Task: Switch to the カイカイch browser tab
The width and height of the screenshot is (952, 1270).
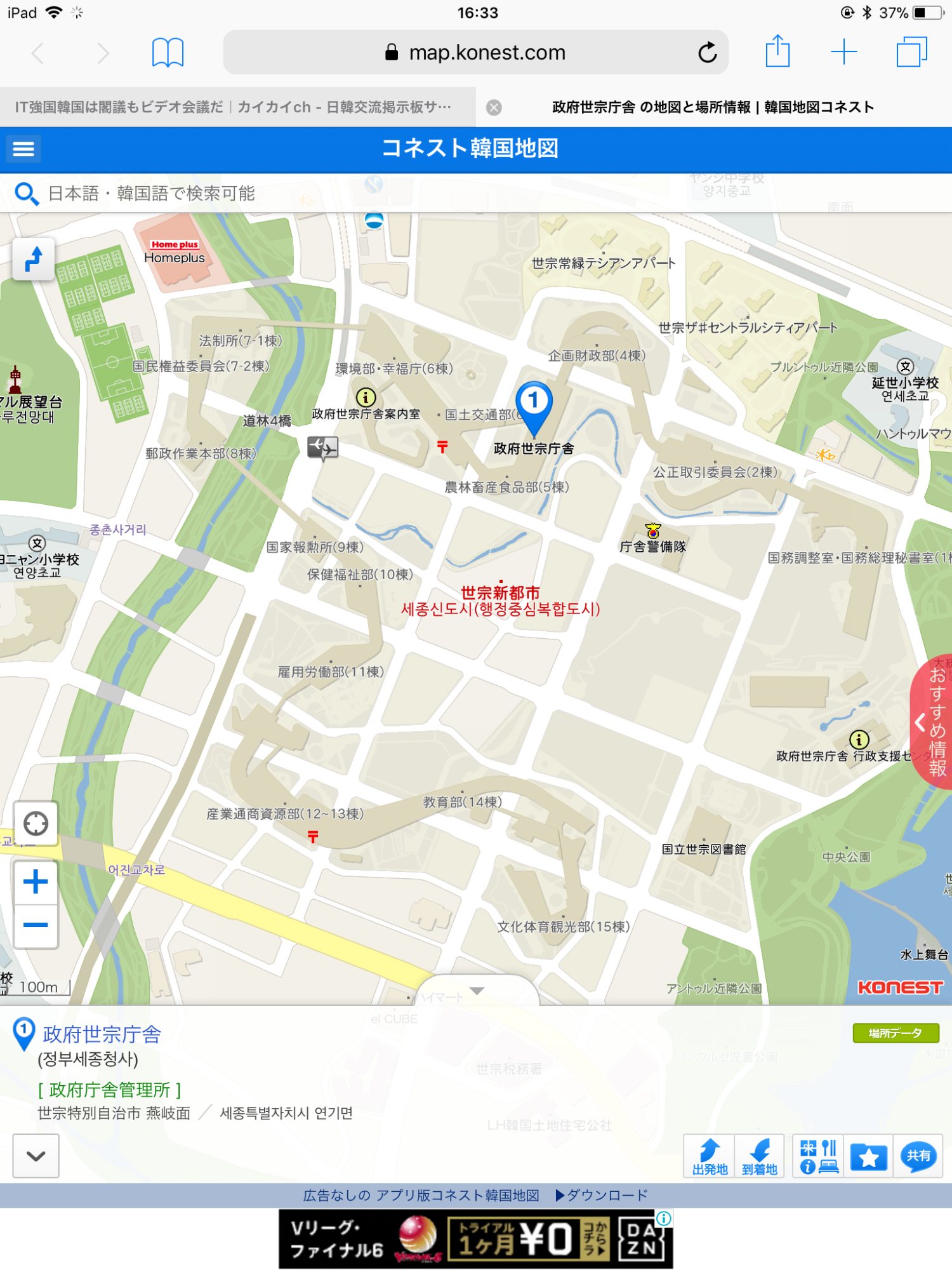Action: click(x=233, y=107)
